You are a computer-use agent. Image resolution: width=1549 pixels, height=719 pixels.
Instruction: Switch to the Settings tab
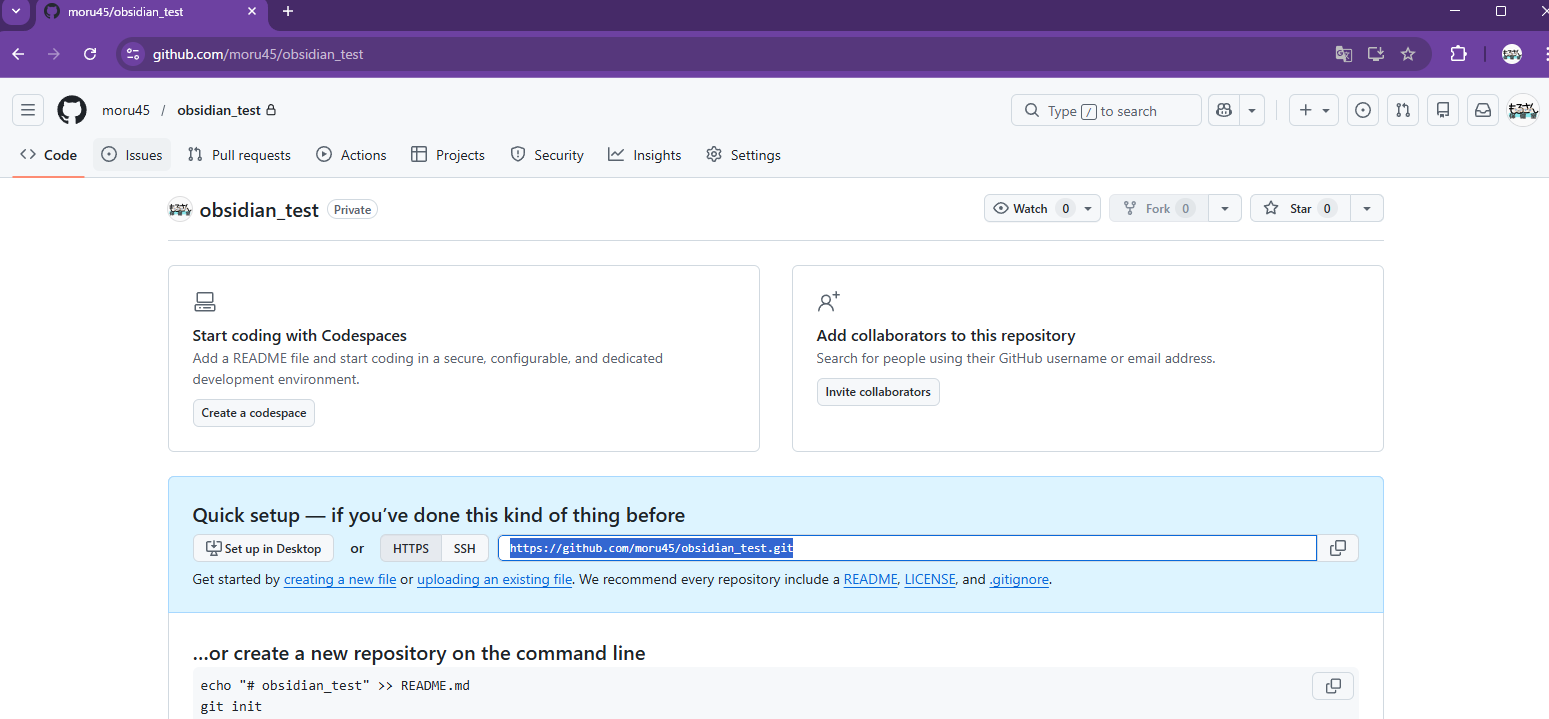click(743, 155)
